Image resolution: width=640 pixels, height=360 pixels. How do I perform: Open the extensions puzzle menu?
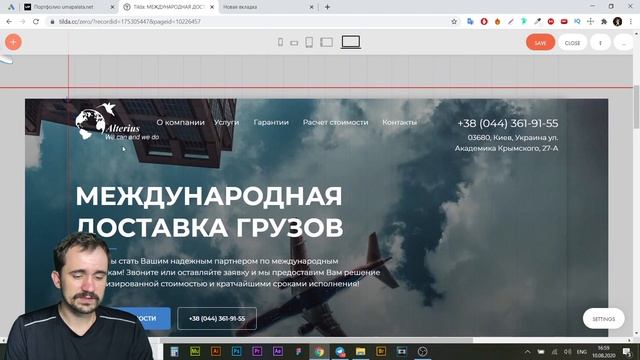(x=604, y=22)
